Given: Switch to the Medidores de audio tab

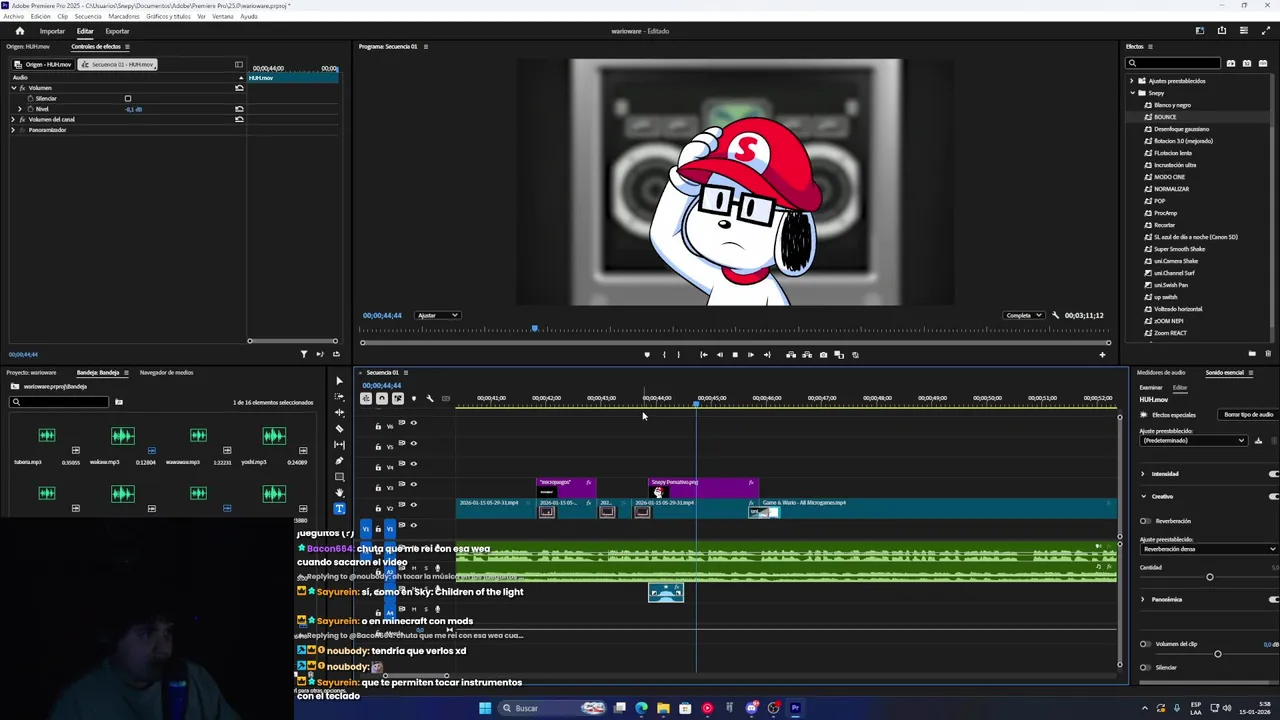Looking at the screenshot, I should click(x=1161, y=373).
